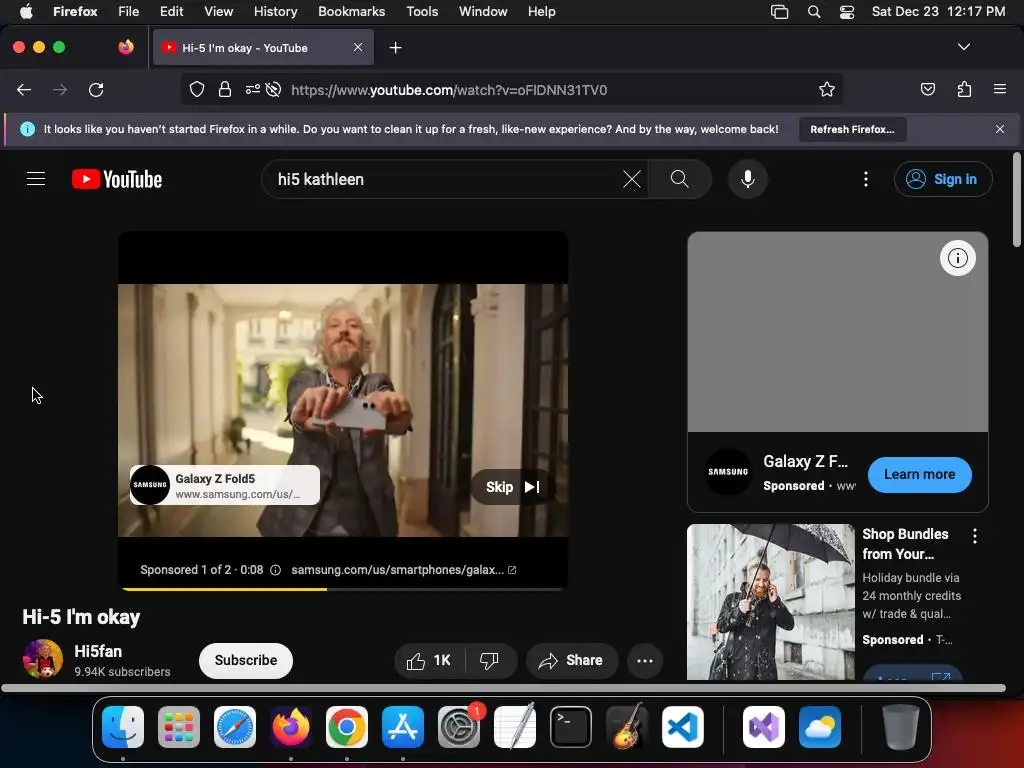Click the page vertical scrollbar
The image size is (1024, 768).
tap(1016, 200)
